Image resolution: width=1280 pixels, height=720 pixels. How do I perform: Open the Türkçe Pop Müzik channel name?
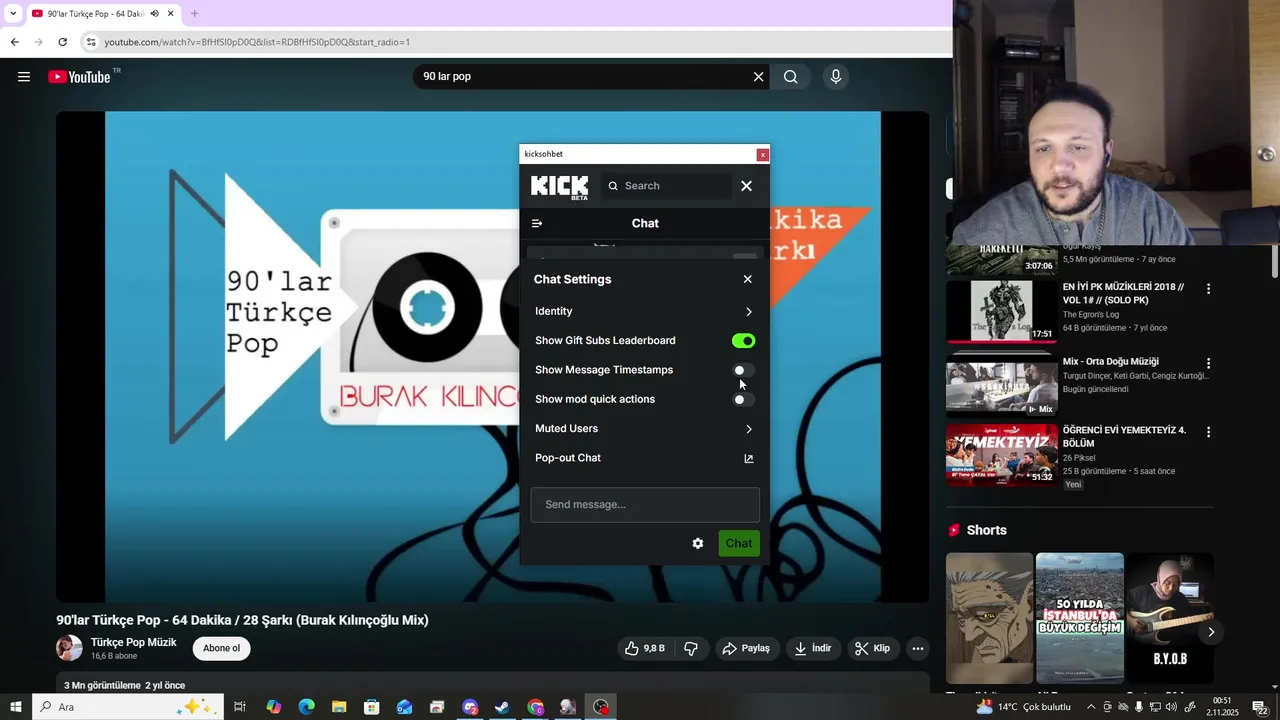133,642
